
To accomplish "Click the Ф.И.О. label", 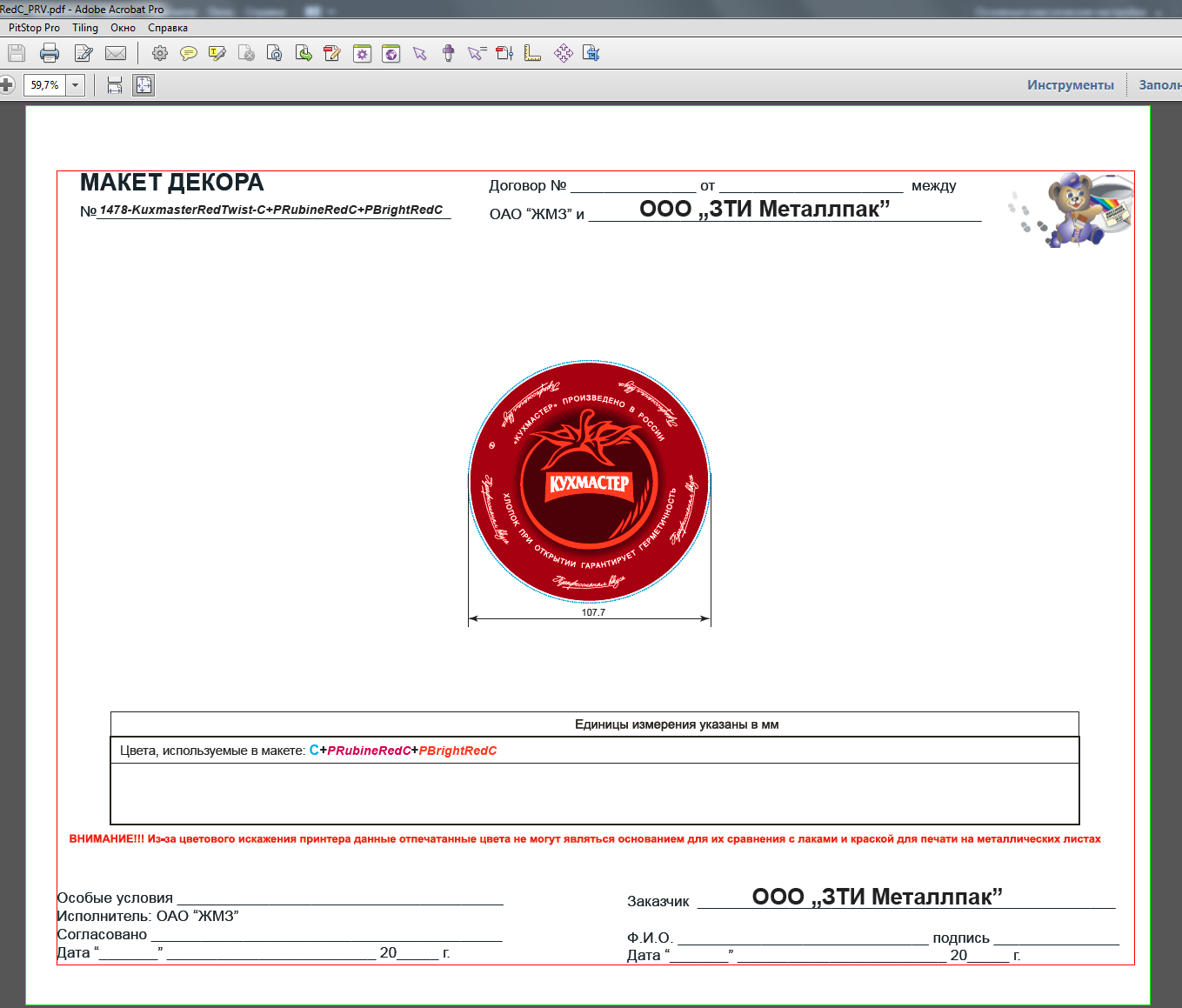I will click(x=650, y=938).
